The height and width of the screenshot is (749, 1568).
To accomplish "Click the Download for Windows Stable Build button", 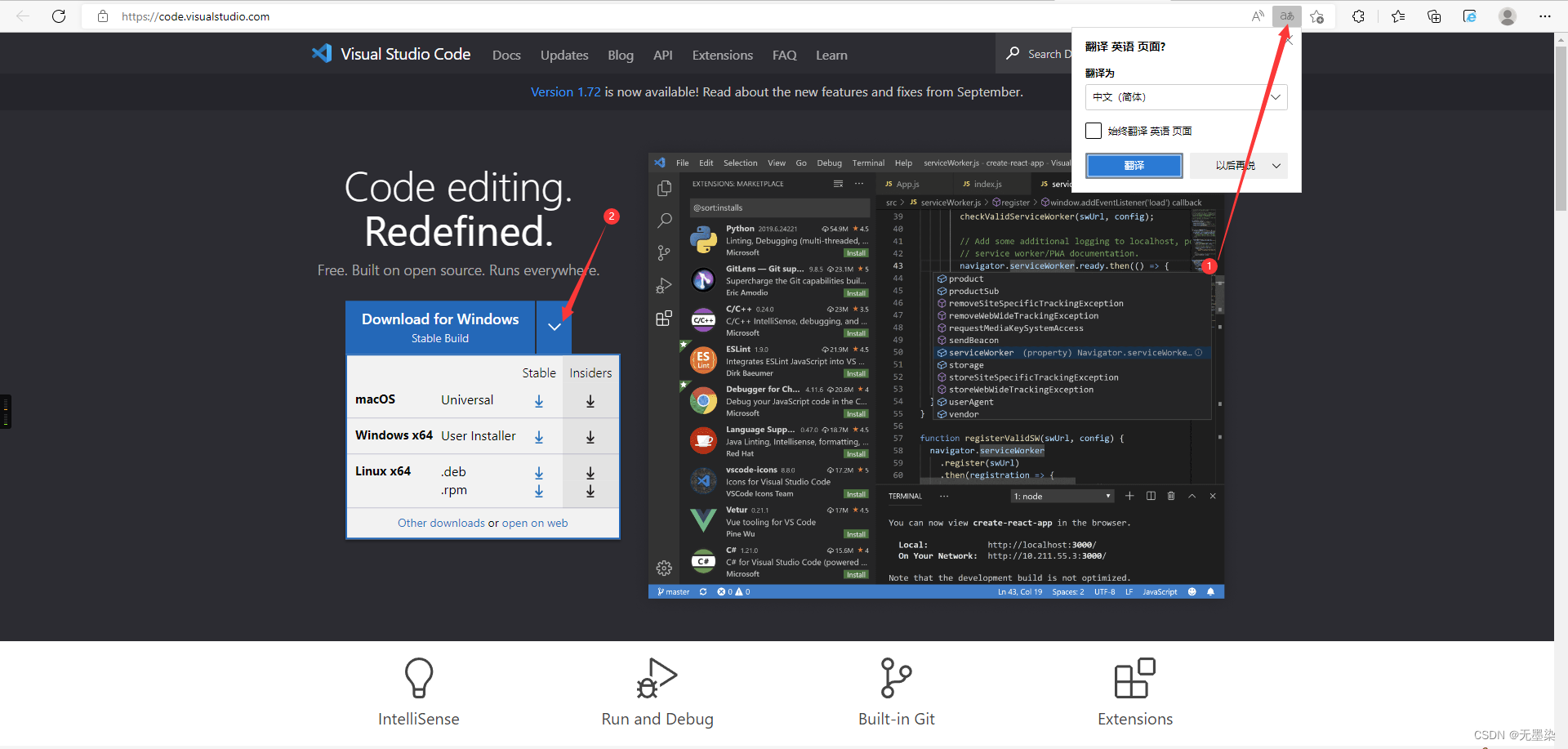I will [x=440, y=327].
